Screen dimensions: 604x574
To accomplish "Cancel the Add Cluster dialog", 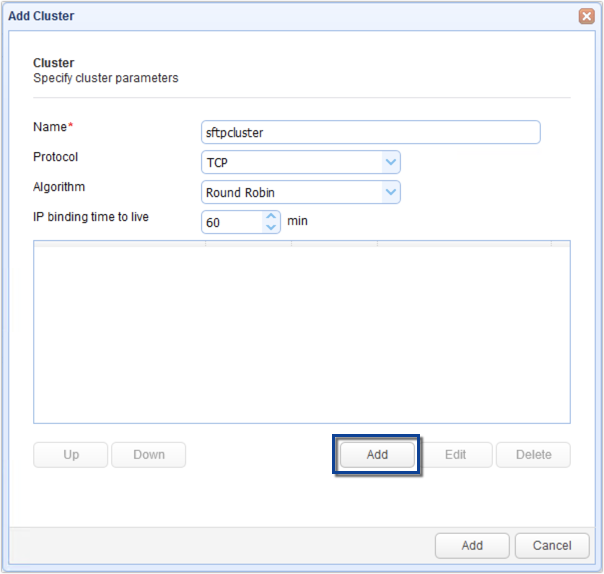I will [552, 546].
